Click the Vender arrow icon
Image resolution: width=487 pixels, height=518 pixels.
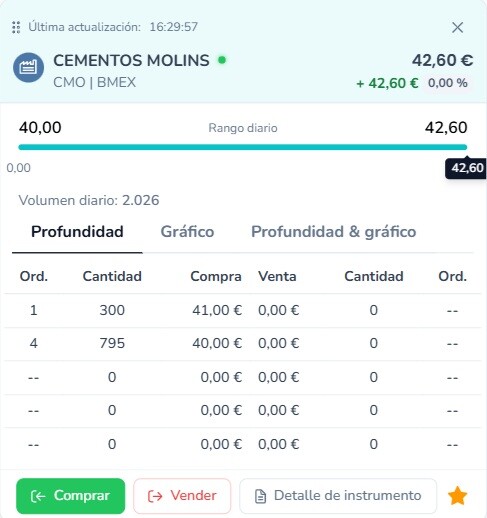coord(155,496)
